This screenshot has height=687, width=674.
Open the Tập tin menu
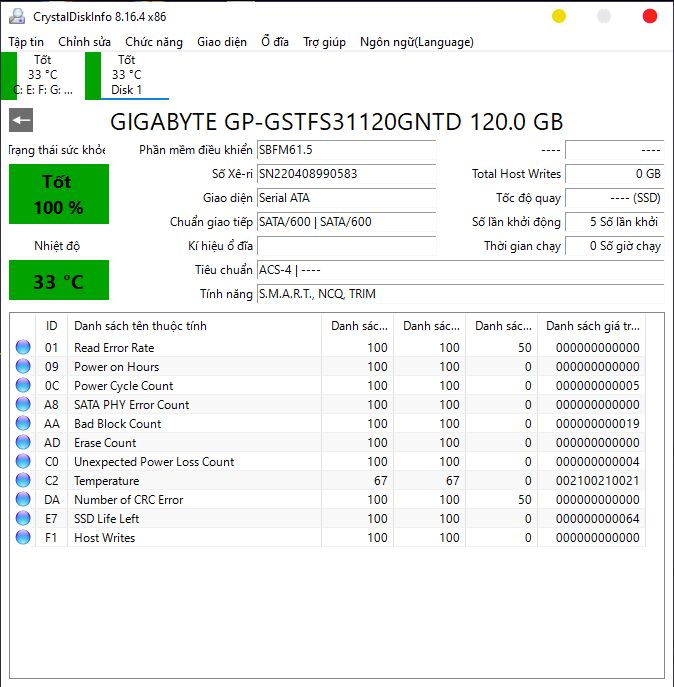pos(26,42)
